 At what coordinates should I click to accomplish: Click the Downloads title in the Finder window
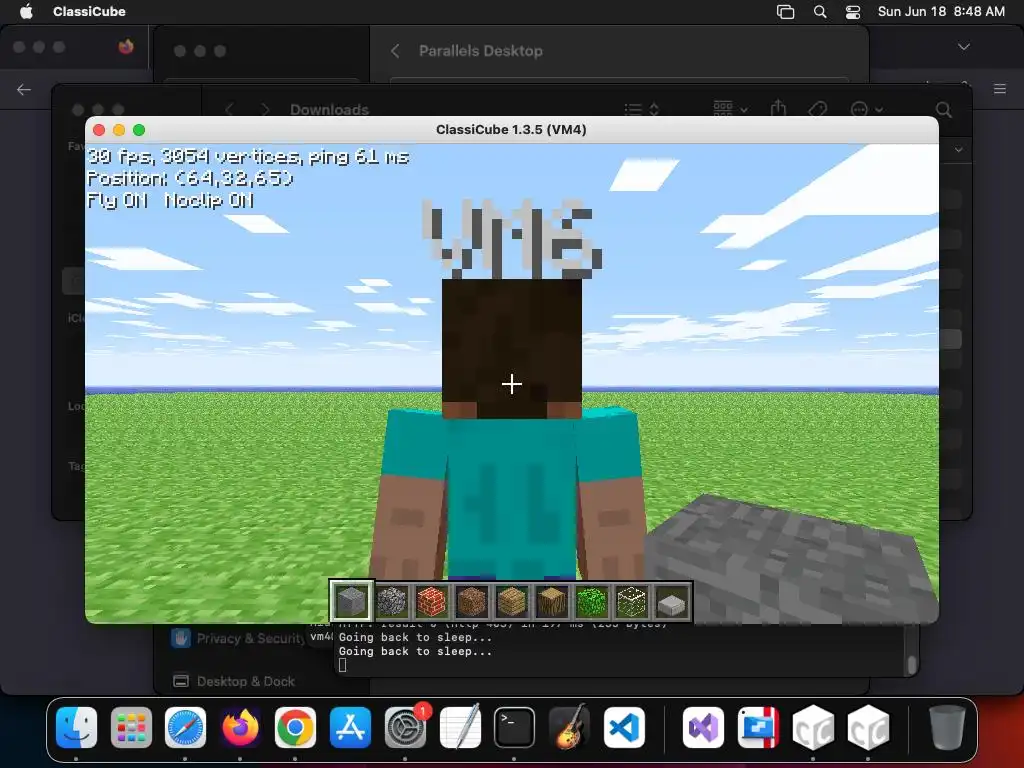click(329, 110)
